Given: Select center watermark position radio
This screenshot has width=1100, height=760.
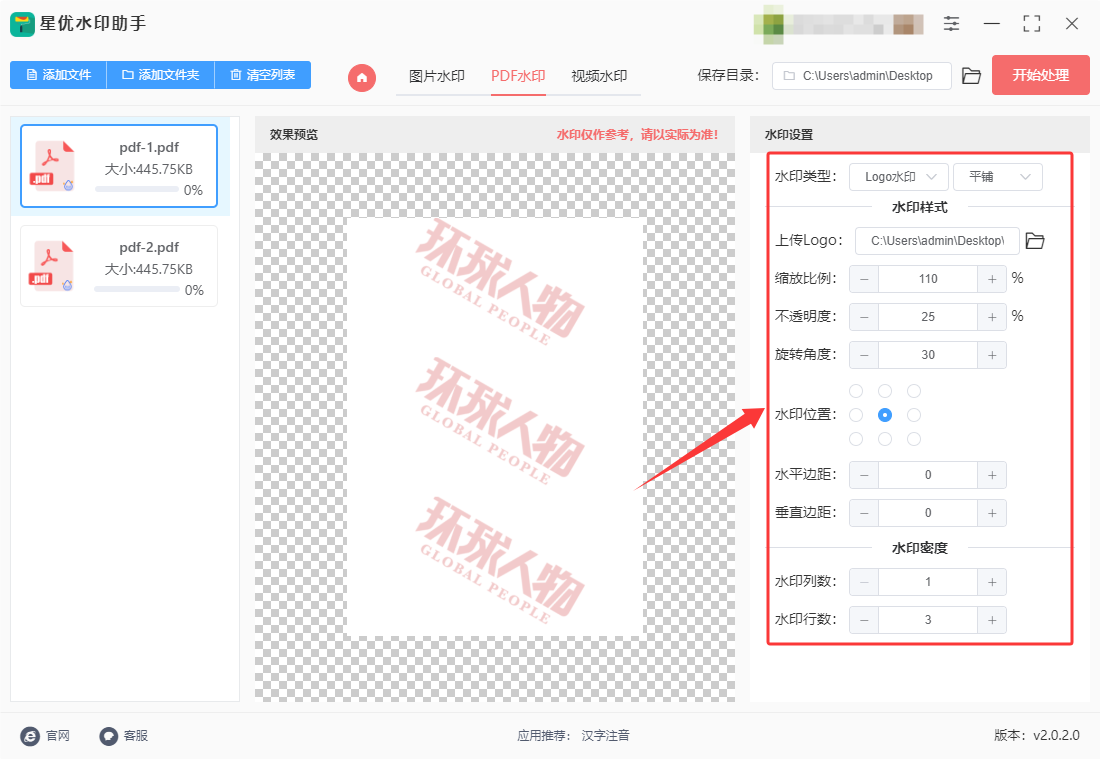Looking at the screenshot, I should coord(885,415).
